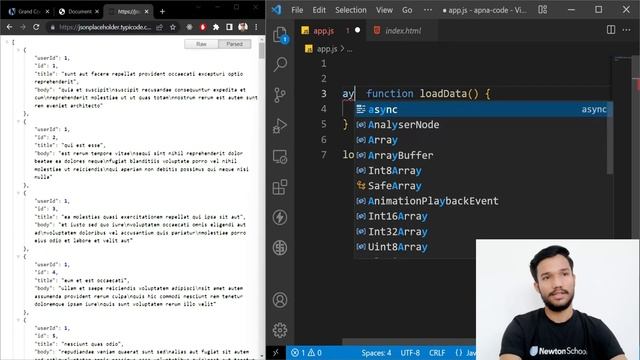
Task: Collapse the JSON object with id 5
Action: pyautogui.click(x=19, y=320)
